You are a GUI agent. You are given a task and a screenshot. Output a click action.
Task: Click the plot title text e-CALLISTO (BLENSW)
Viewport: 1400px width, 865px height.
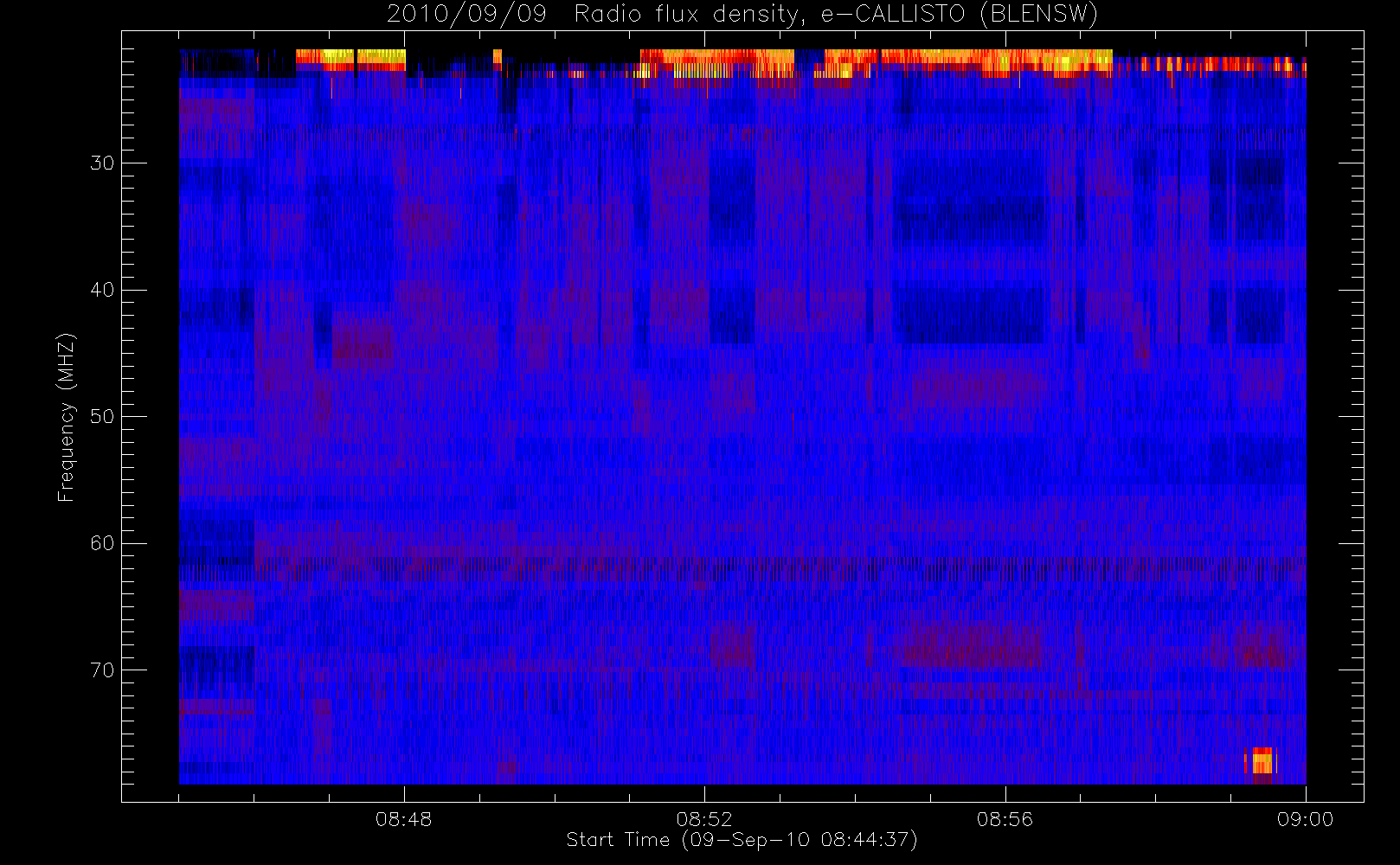click(960, 15)
